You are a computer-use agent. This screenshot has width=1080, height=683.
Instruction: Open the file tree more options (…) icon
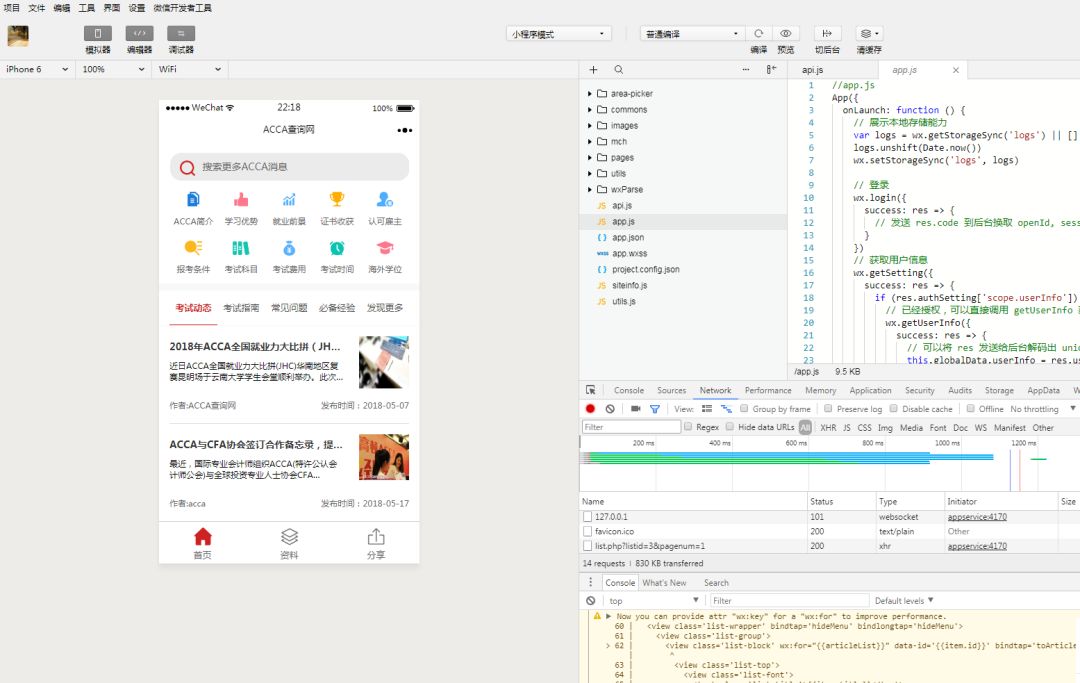coord(746,70)
